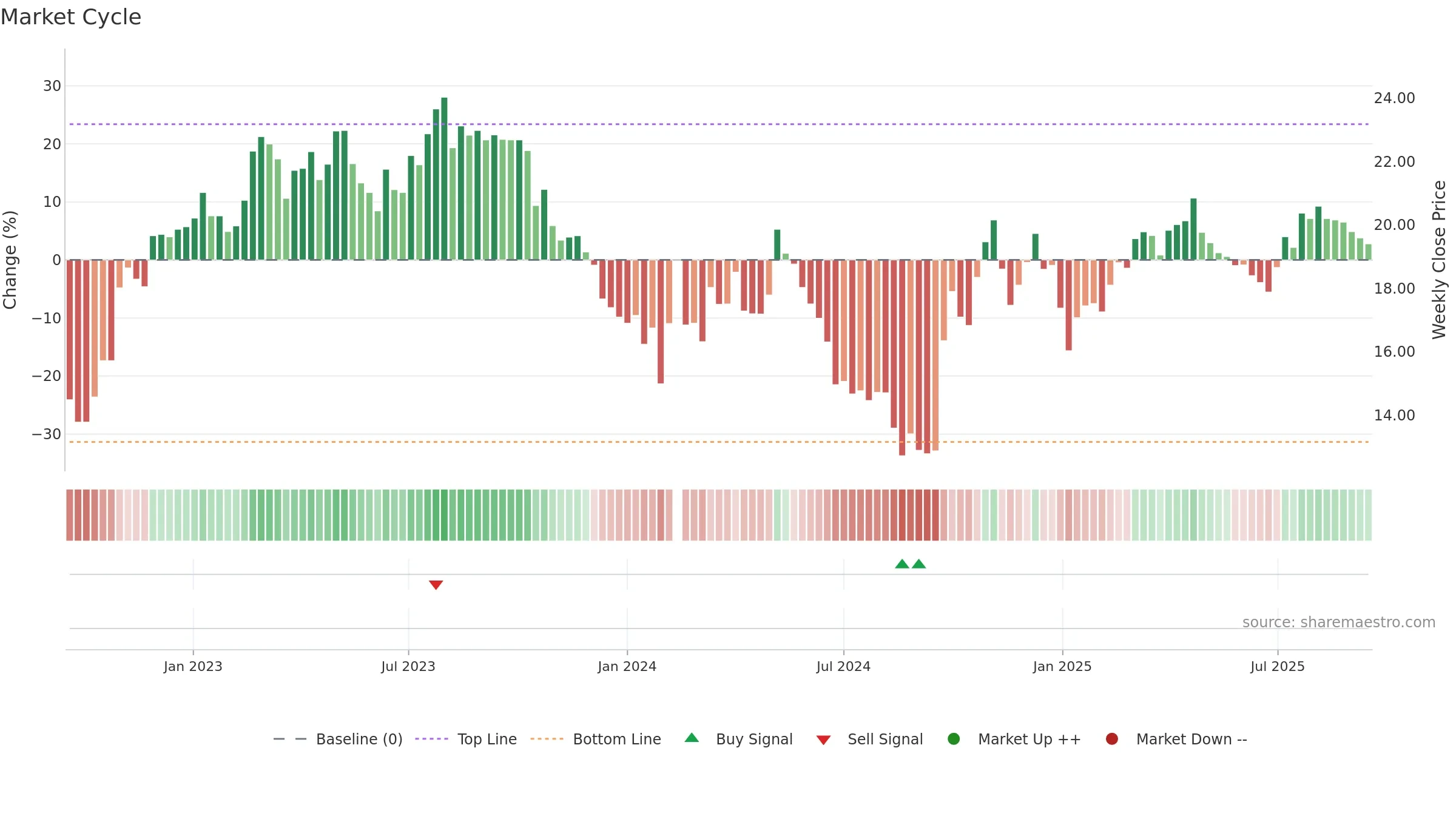Click the orange dotted Bottom Line on chart
Viewport: 1456px width, 819px height.
(x=719, y=442)
